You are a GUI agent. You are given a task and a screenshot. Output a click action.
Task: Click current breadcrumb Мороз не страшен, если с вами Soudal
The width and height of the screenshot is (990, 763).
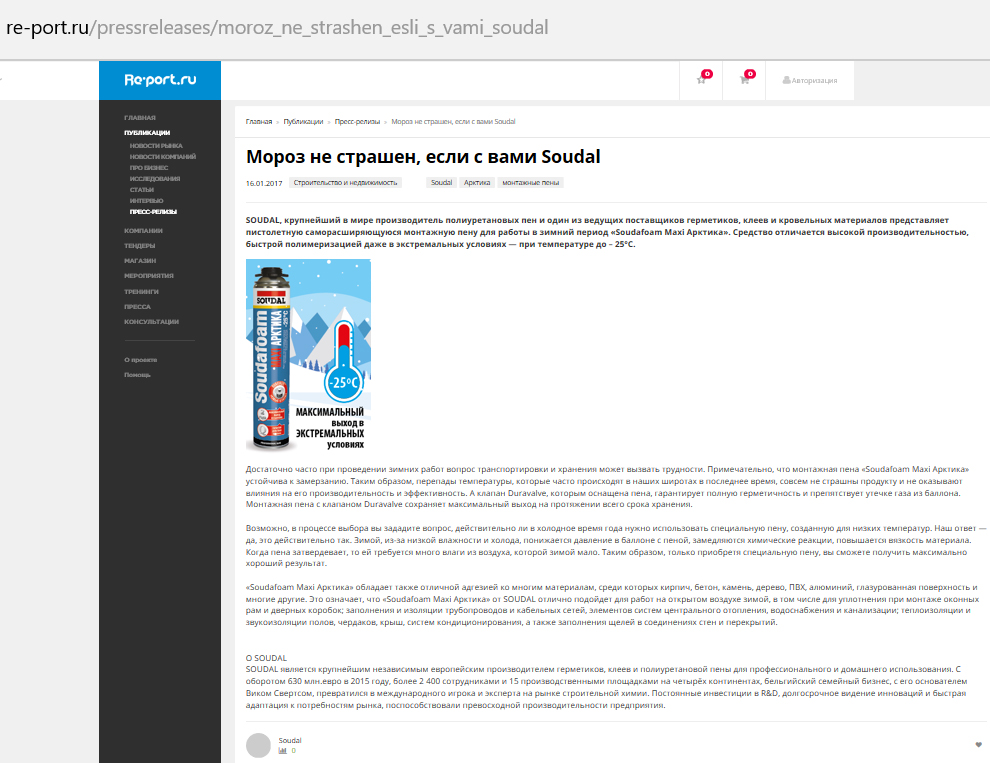coord(453,122)
